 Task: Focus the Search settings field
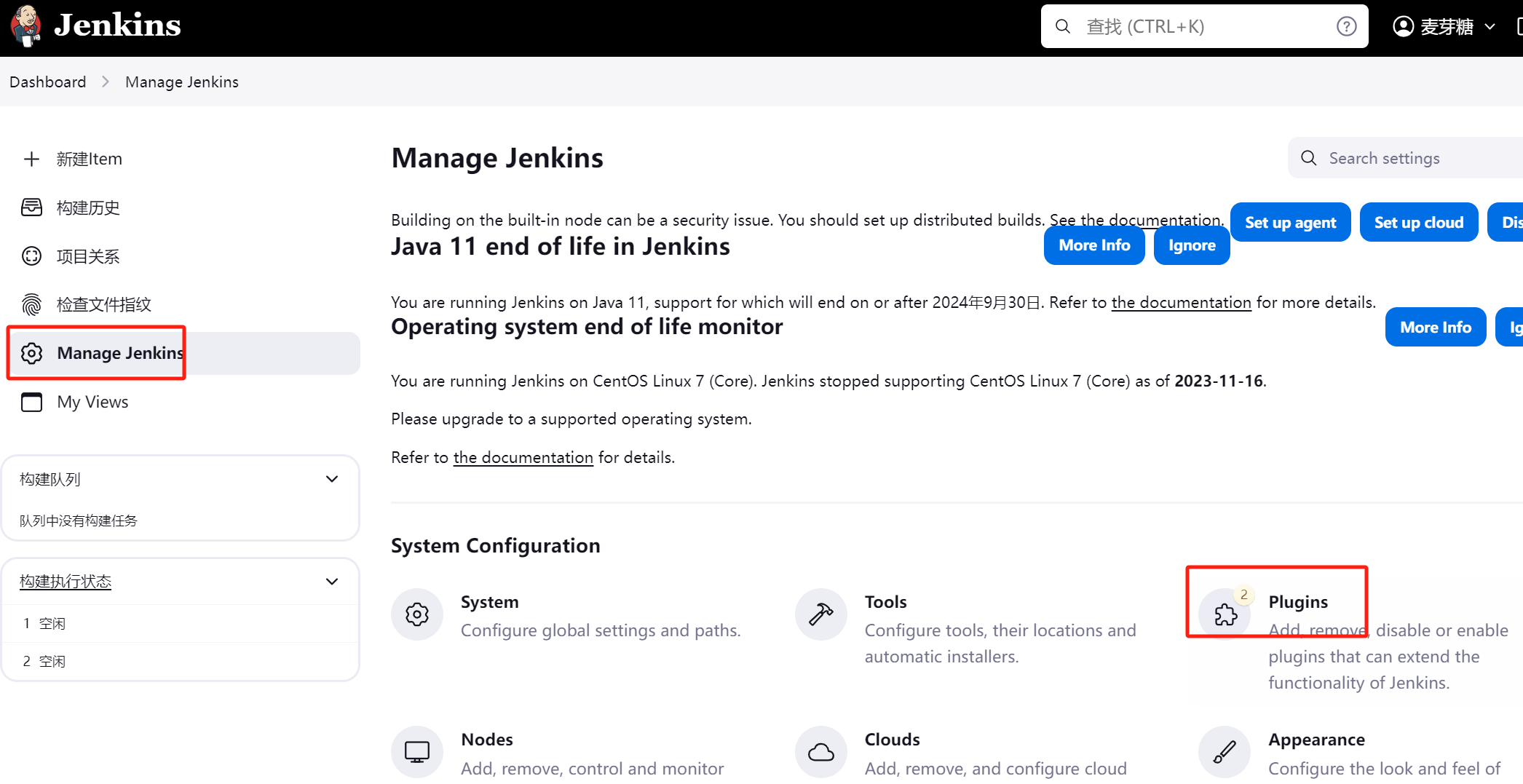point(1406,158)
